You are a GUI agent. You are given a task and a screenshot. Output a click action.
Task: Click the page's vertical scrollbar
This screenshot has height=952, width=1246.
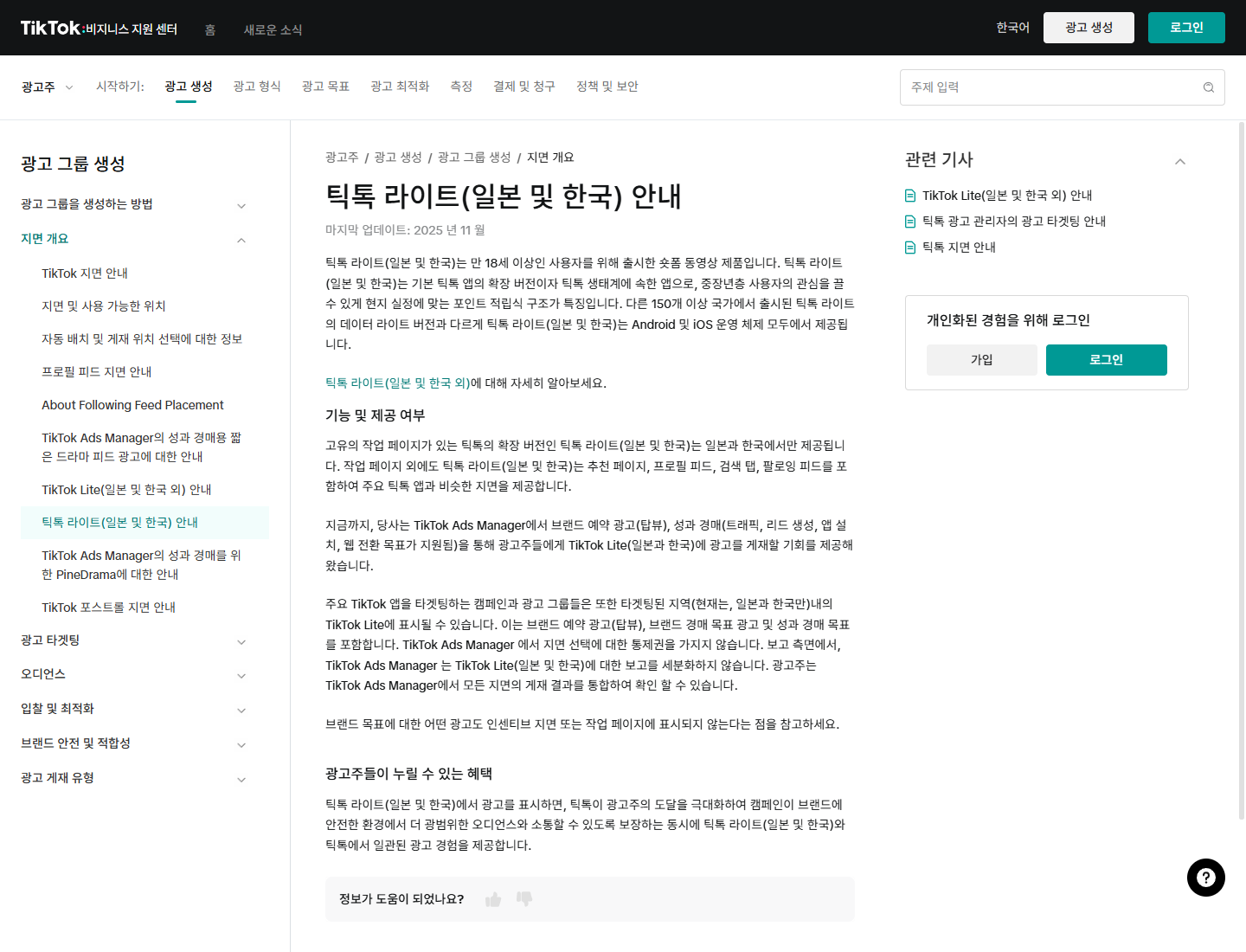[x=1242, y=471]
